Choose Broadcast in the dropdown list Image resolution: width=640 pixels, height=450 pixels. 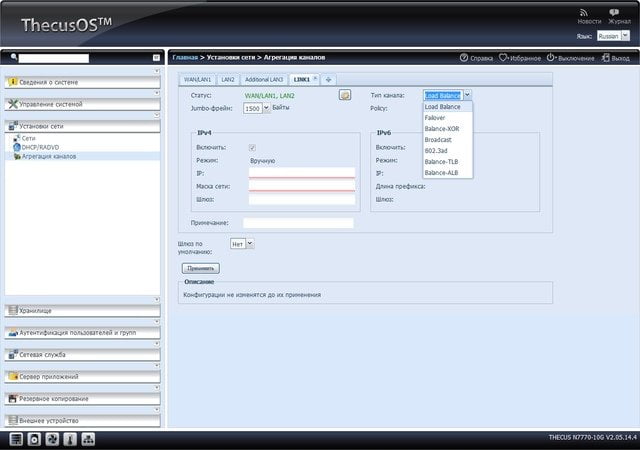448,140
